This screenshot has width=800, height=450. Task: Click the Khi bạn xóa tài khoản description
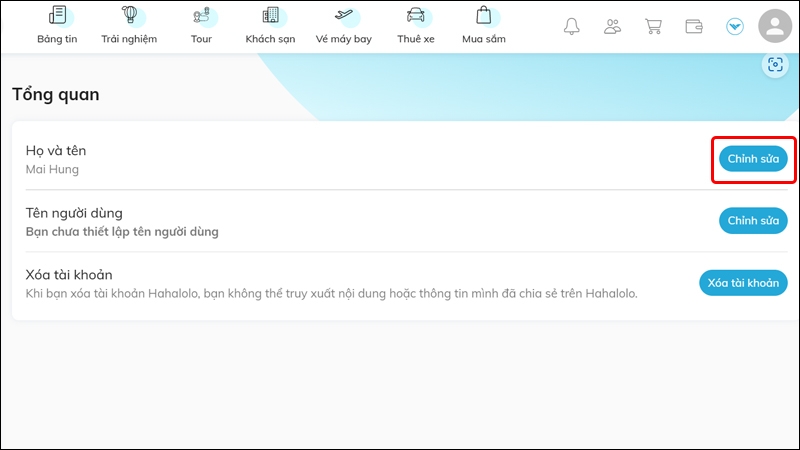pyautogui.click(x=332, y=293)
